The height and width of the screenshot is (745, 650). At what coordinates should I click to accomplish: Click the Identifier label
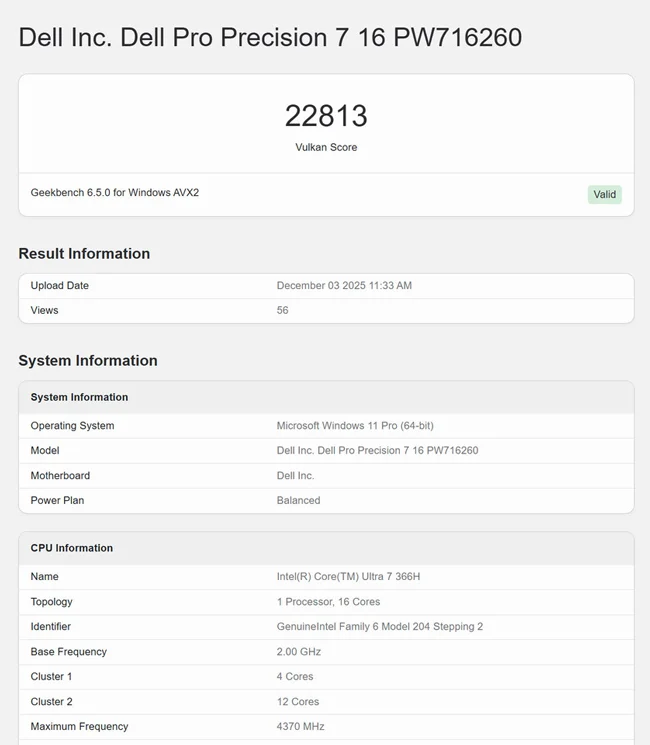pyautogui.click(x=50, y=627)
